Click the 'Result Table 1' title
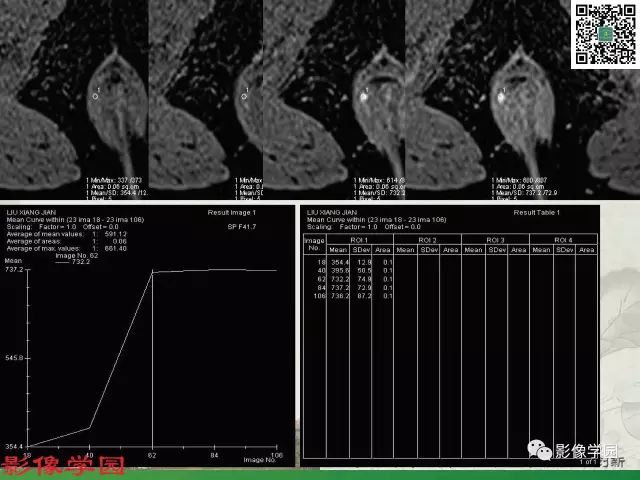Viewport: 640px width, 480px height. 536,213
